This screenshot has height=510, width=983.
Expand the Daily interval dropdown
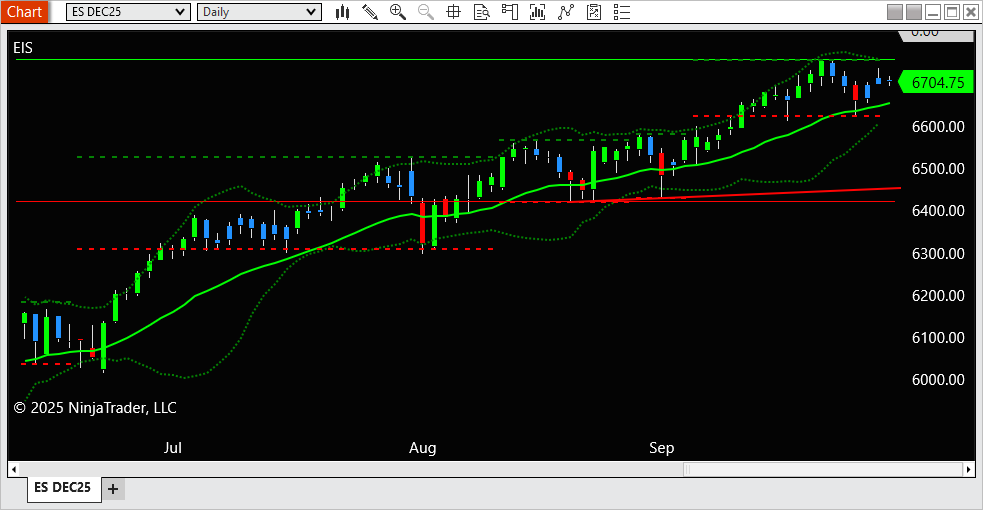(x=259, y=12)
